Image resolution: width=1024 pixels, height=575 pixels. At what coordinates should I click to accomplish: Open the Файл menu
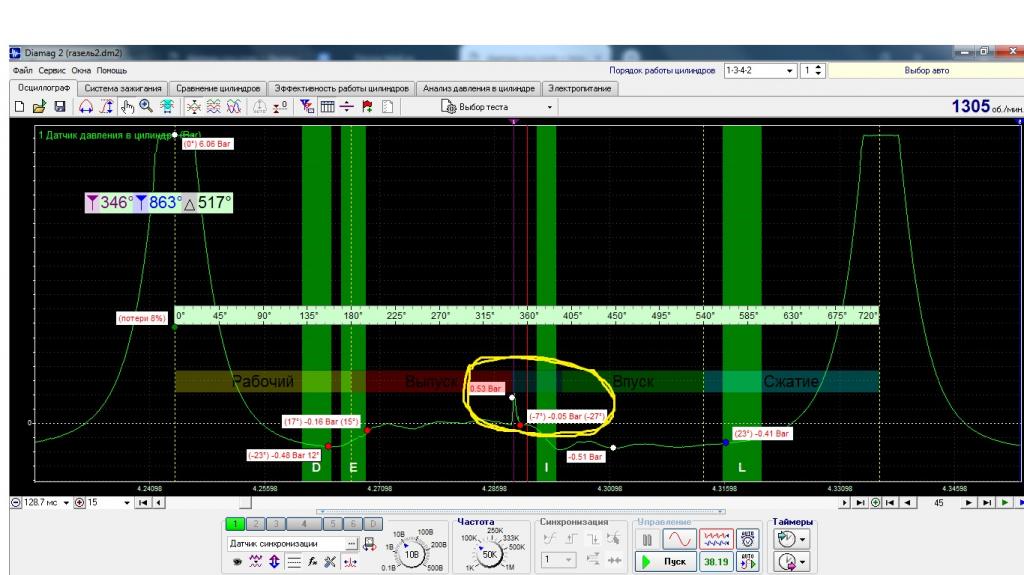click(x=22, y=71)
